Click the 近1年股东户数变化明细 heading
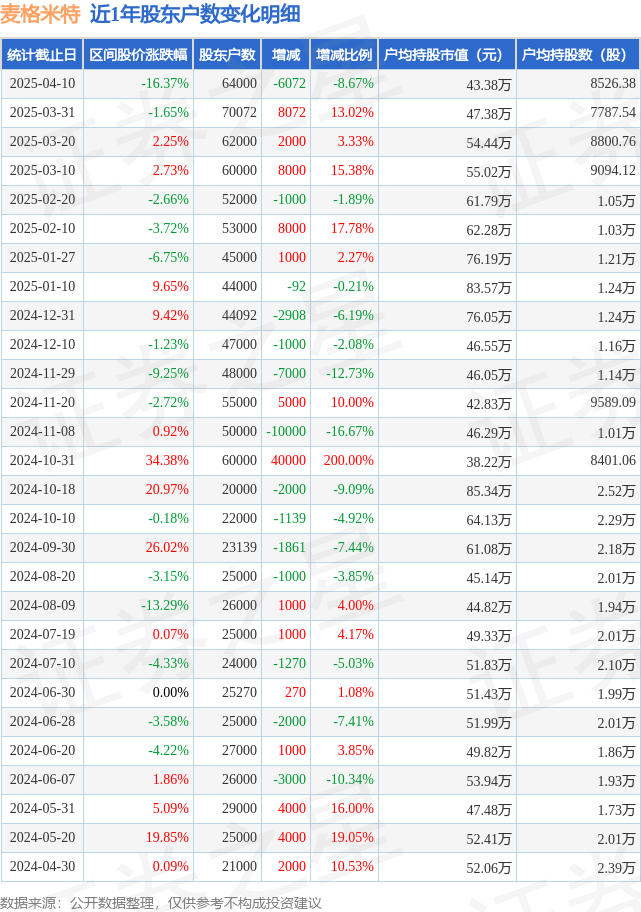This screenshot has height=912, width=641. tap(195, 14)
